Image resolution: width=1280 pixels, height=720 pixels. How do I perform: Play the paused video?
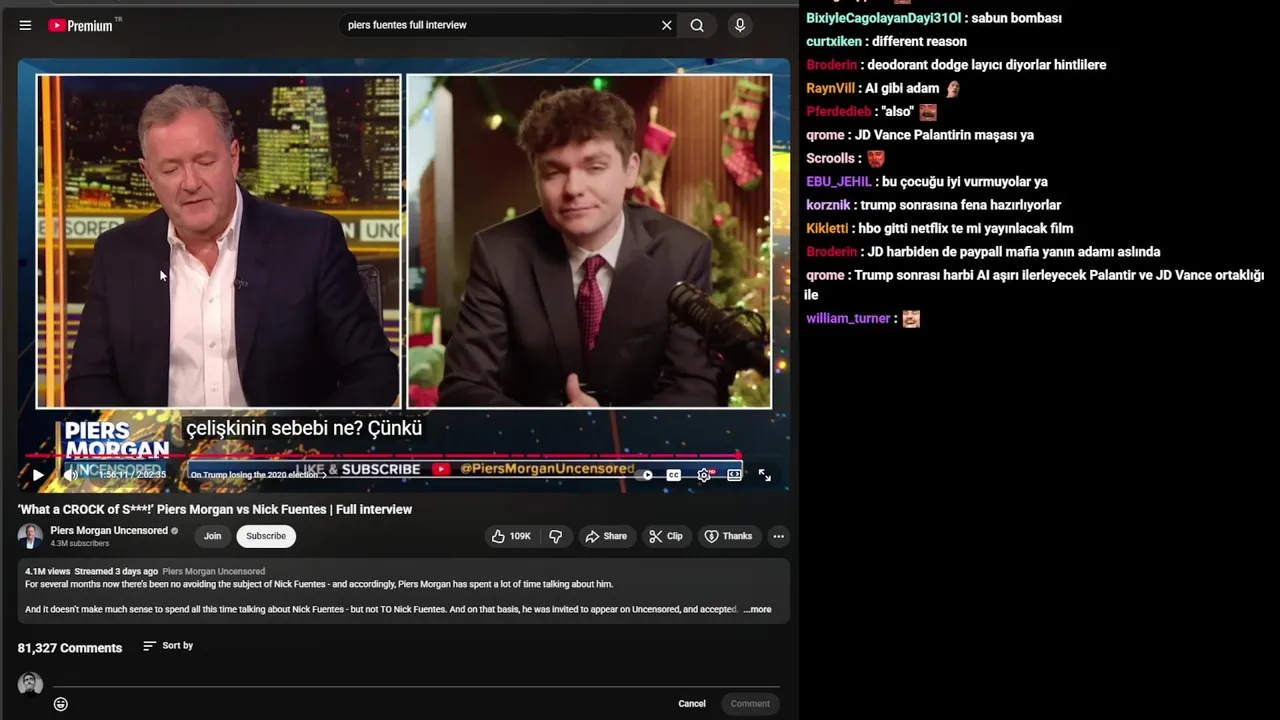(x=38, y=475)
